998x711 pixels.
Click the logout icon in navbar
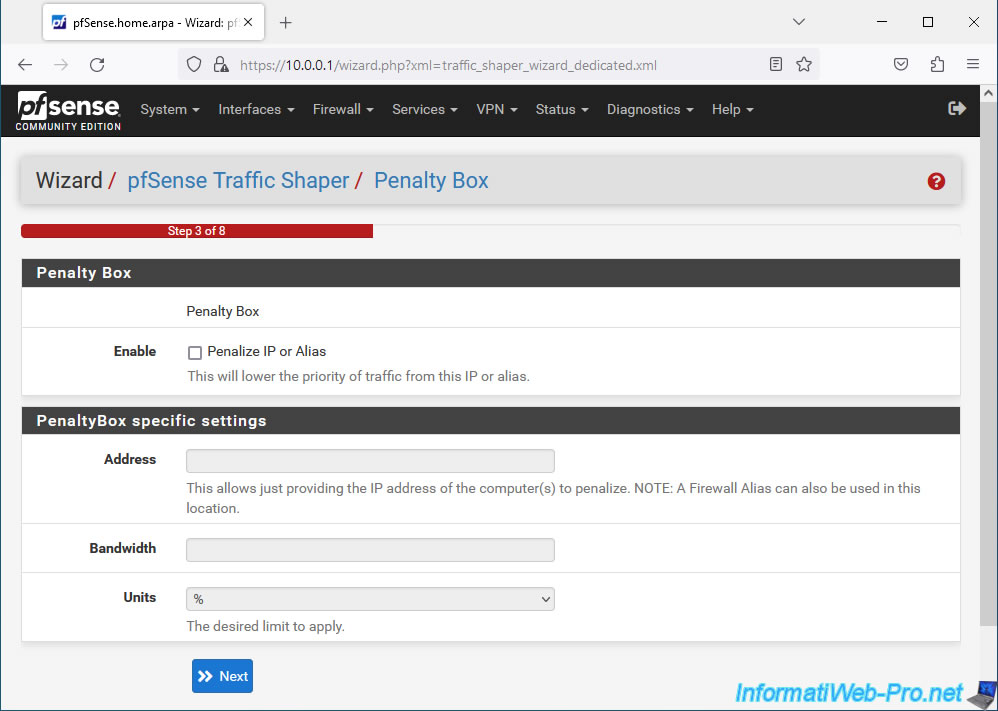[957, 109]
